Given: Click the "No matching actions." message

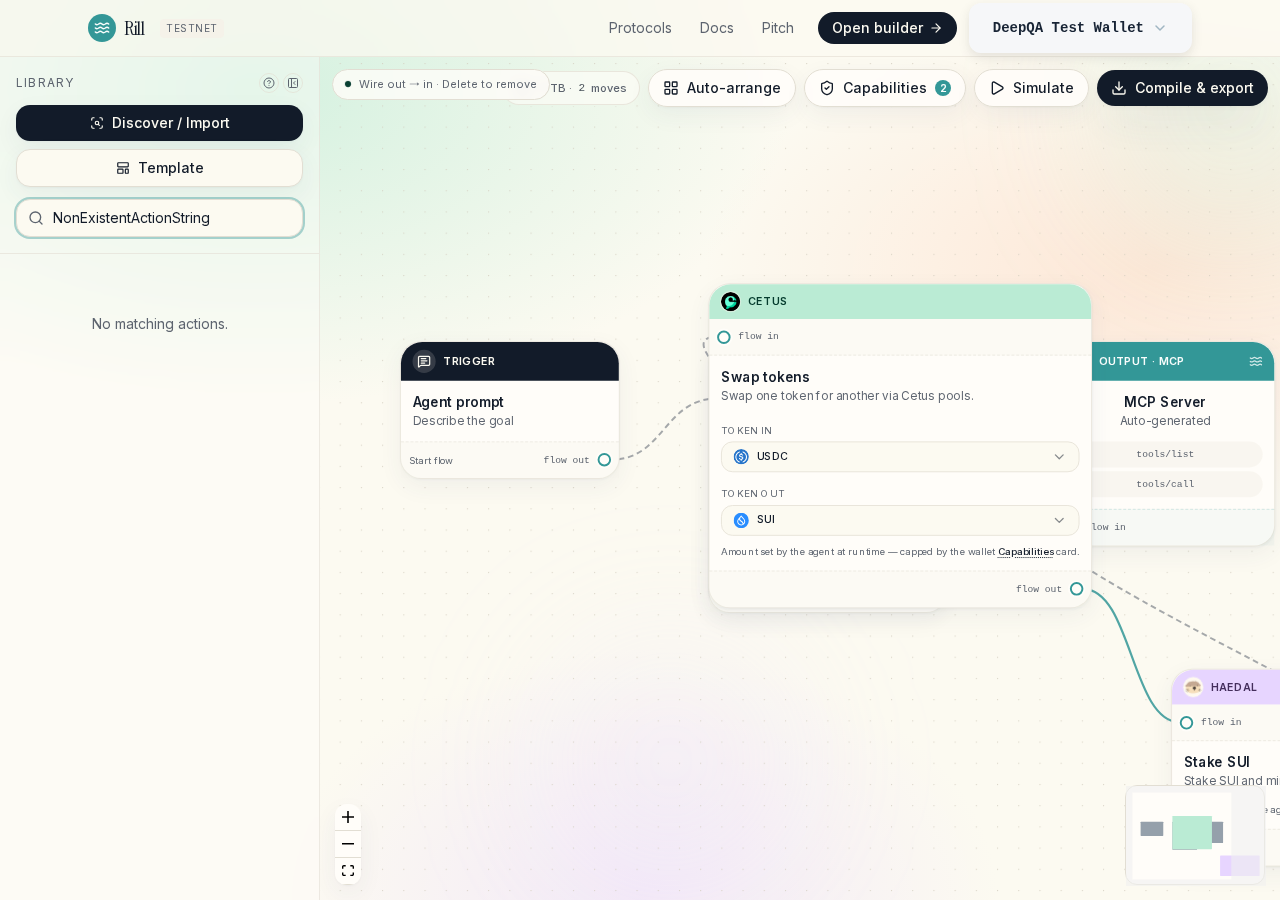Looking at the screenshot, I should pyautogui.click(x=160, y=324).
